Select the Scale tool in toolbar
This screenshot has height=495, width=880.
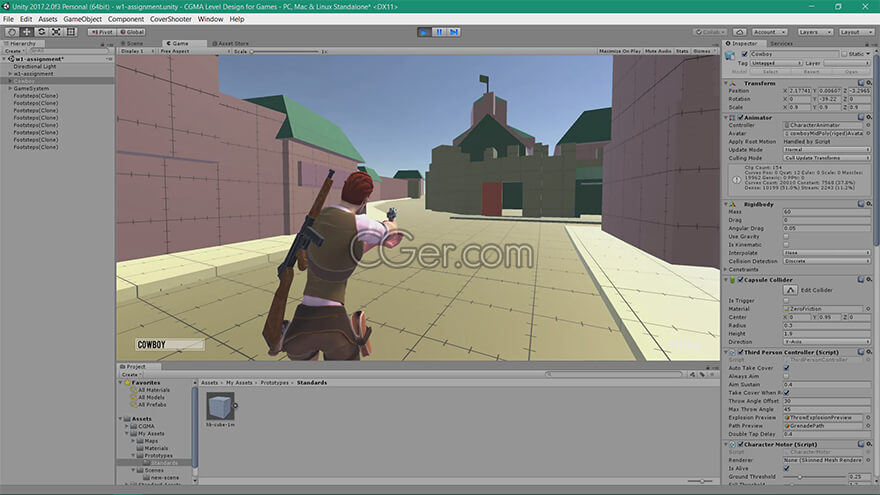point(56,32)
